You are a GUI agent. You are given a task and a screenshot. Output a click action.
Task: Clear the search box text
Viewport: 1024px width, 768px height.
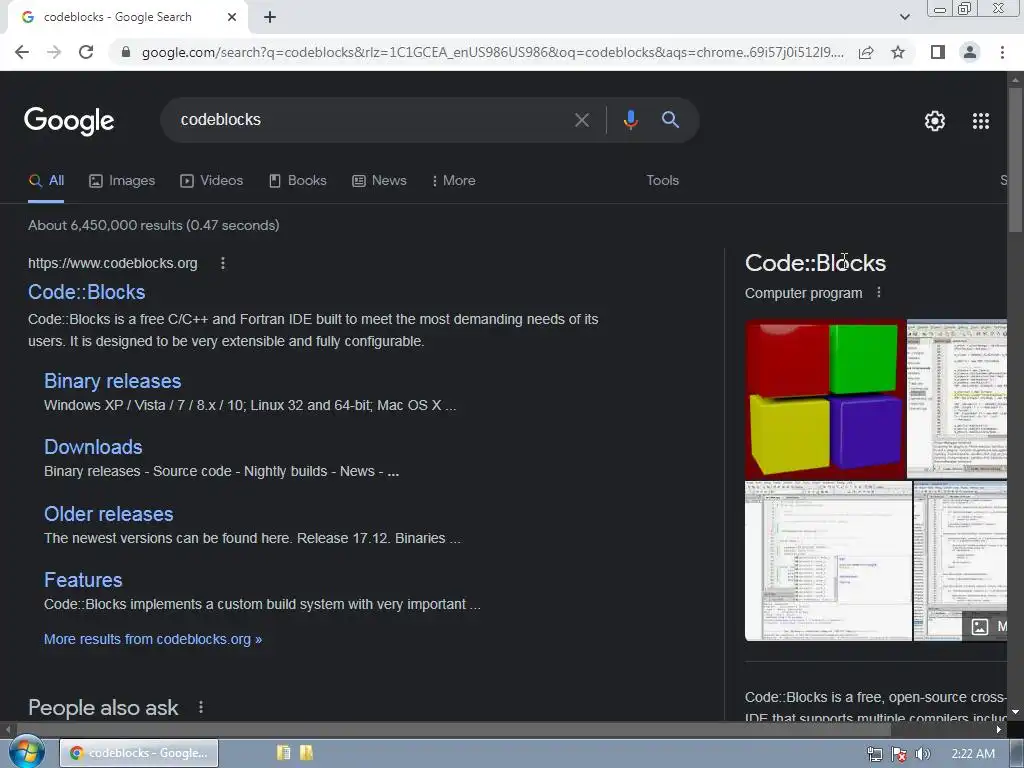click(x=581, y=120)
